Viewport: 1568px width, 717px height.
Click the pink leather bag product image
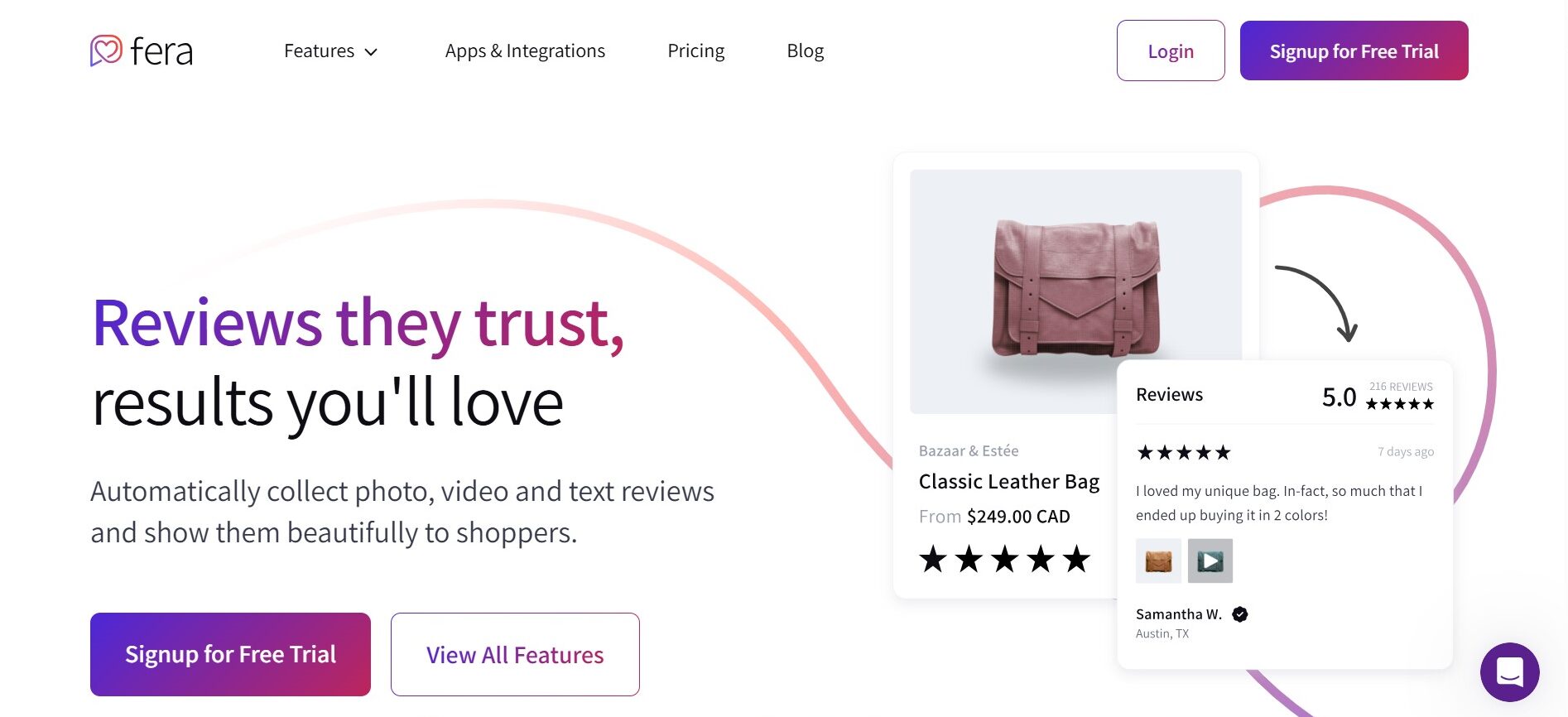coord(1075,287)
